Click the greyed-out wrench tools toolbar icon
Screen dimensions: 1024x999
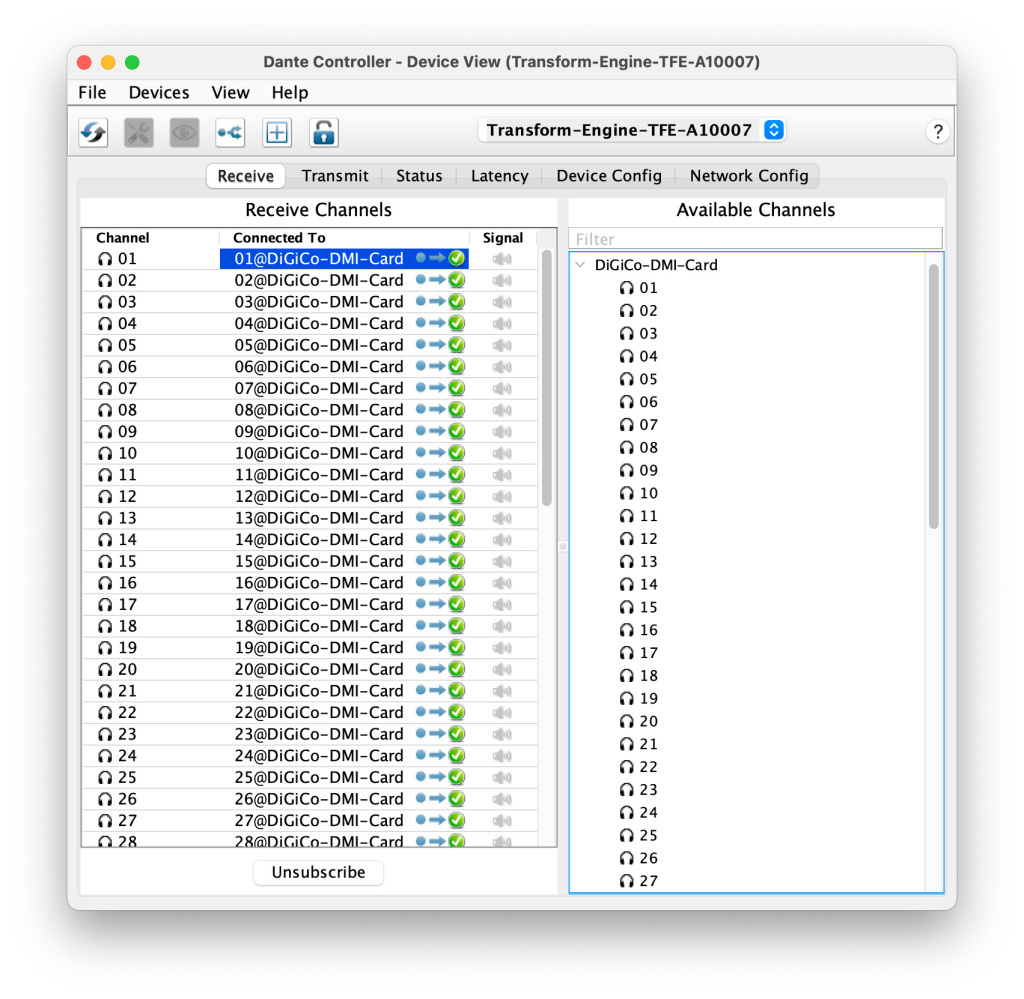pos(139,133)
